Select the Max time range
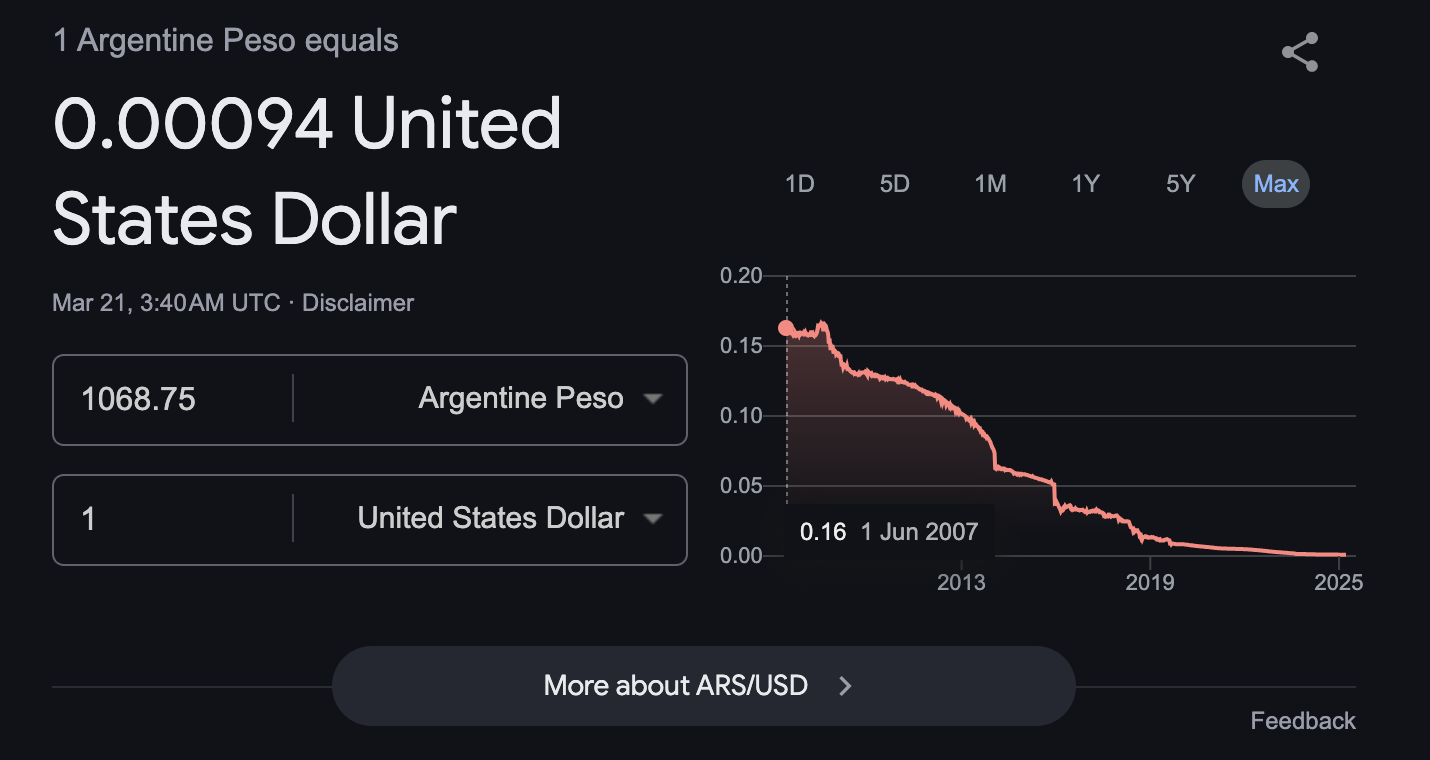 pyautogui.click(x=1276, y=184)
